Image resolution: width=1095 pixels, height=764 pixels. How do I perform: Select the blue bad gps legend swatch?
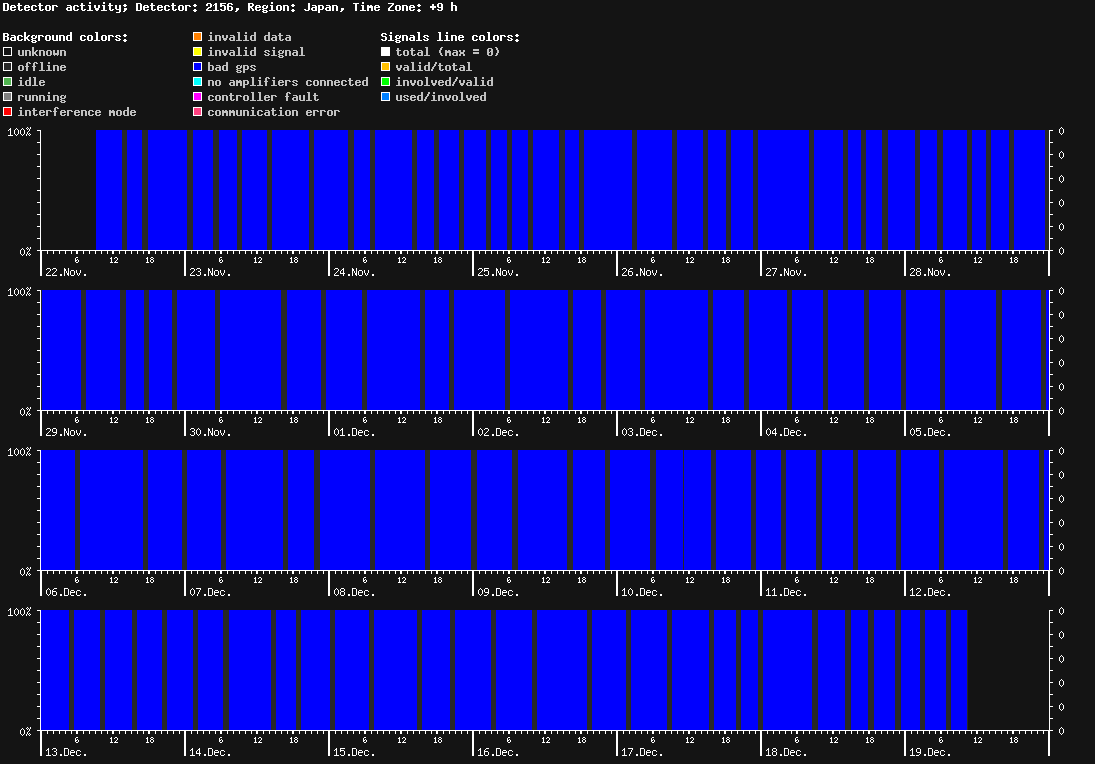(x=198, y=67)
